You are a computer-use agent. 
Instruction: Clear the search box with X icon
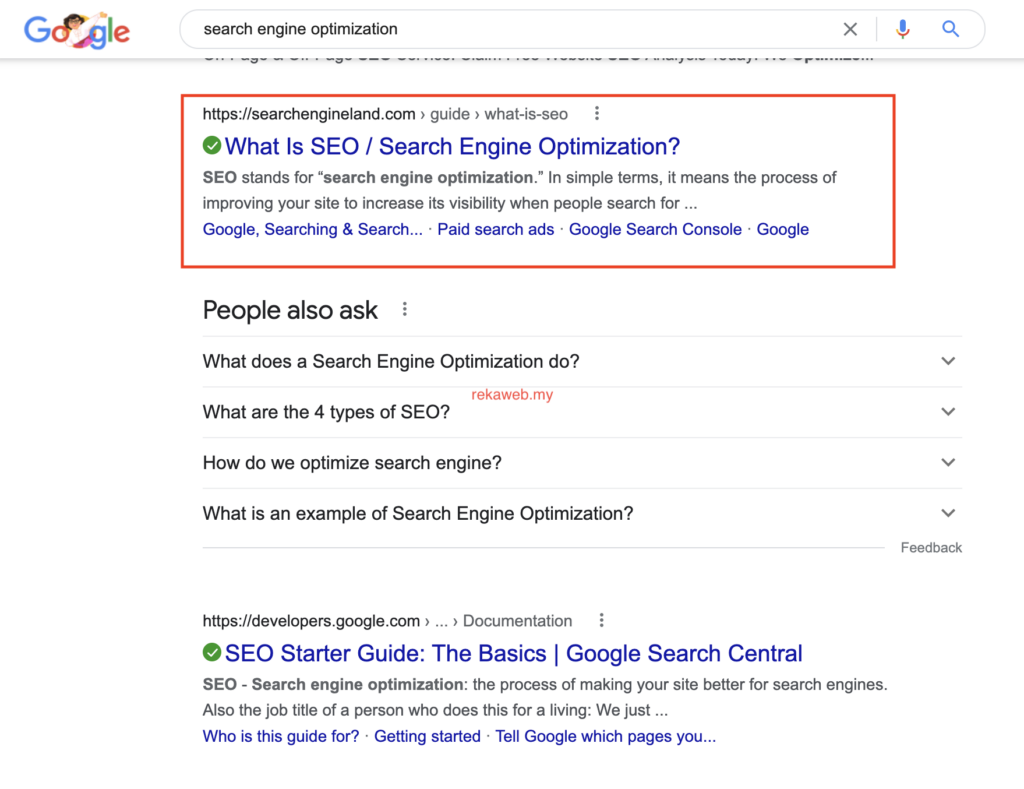[850, 29]
